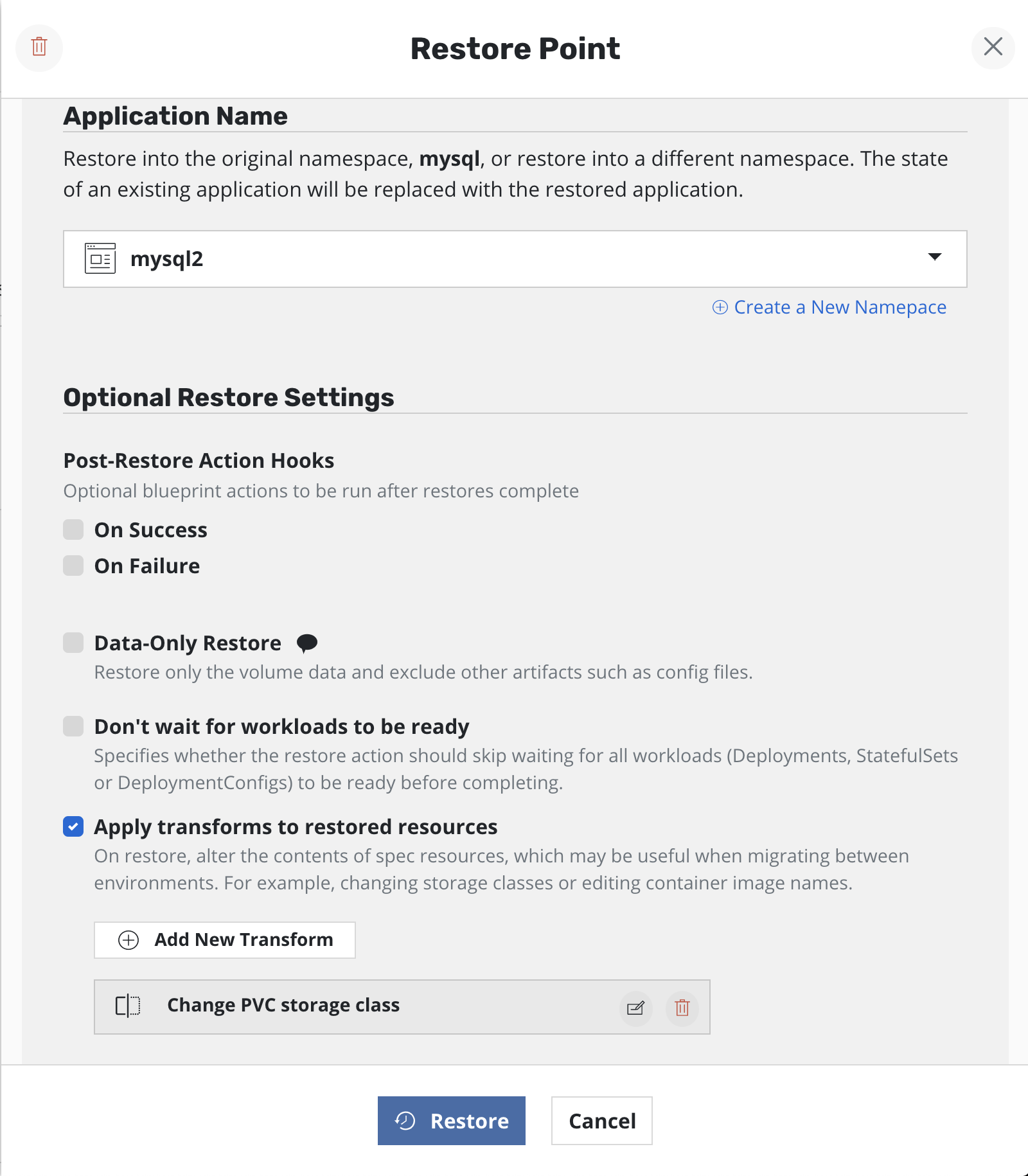The width and height of the screenshot is (1028, 1176).
Task: Click the Cancel button
Action: (602, 1121)
